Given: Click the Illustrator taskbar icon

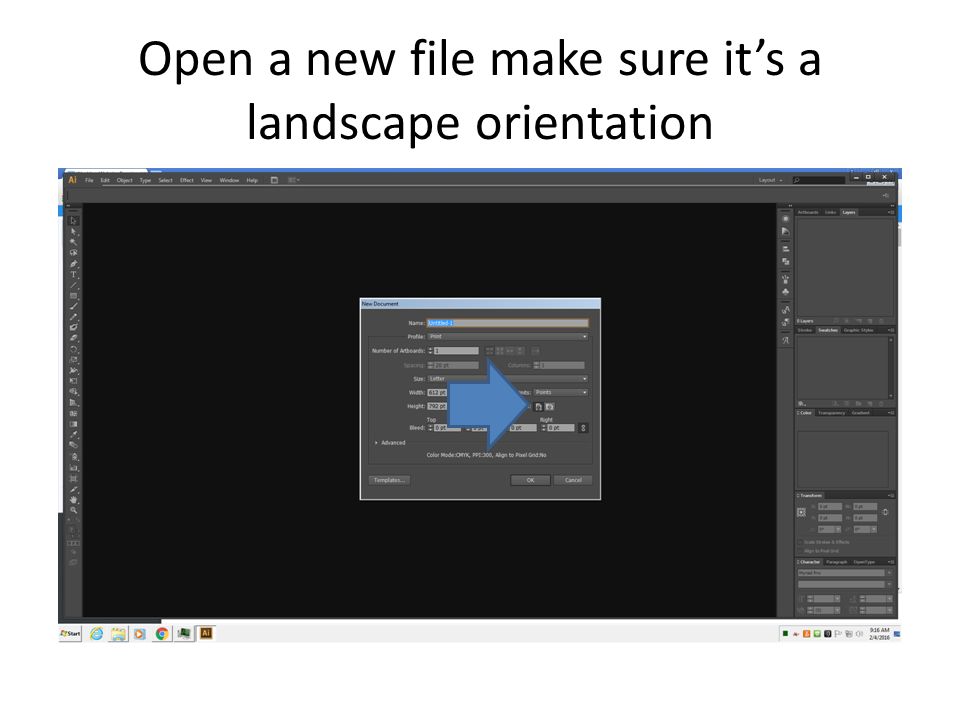Looking at the screenshot, I should pyautogui.click(x=206, y=633).
